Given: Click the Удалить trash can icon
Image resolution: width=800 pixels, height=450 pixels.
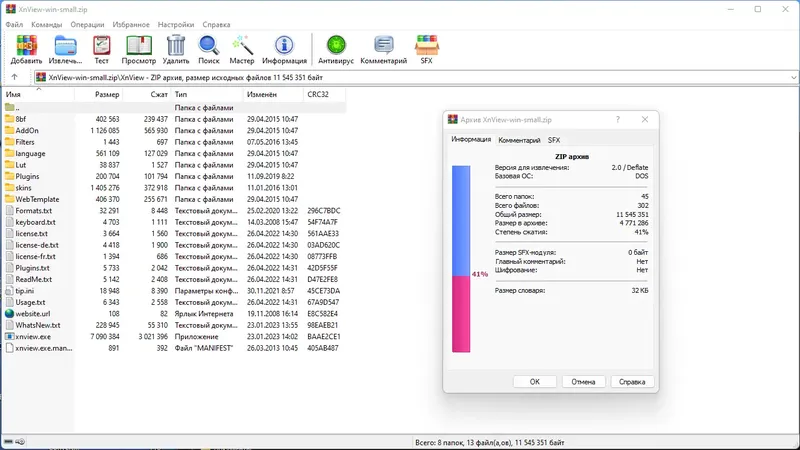Looking at the screenshot, I should click(x=176, y=45).
